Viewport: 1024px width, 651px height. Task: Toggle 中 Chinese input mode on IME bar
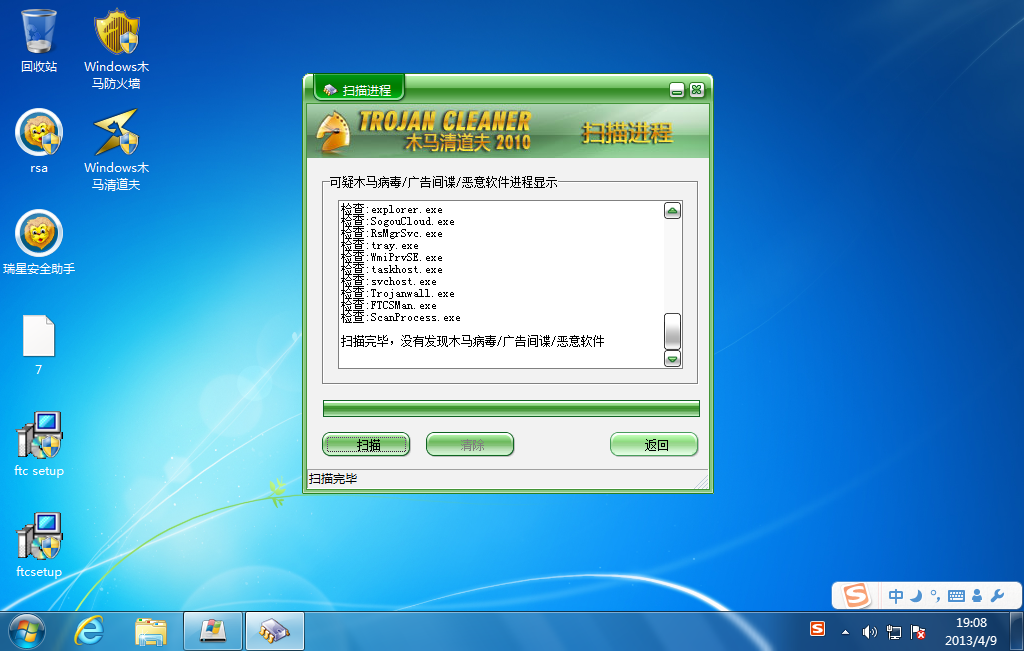click(x=896, y=595)
